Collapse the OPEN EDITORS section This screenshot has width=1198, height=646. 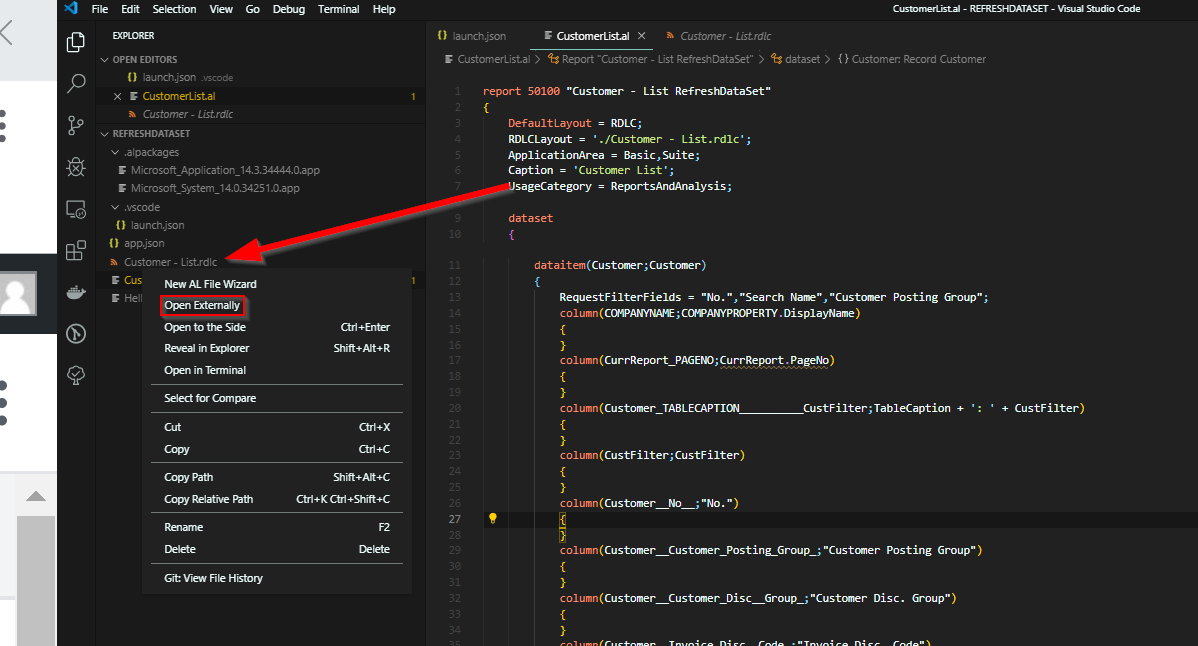tap(105, 60)
